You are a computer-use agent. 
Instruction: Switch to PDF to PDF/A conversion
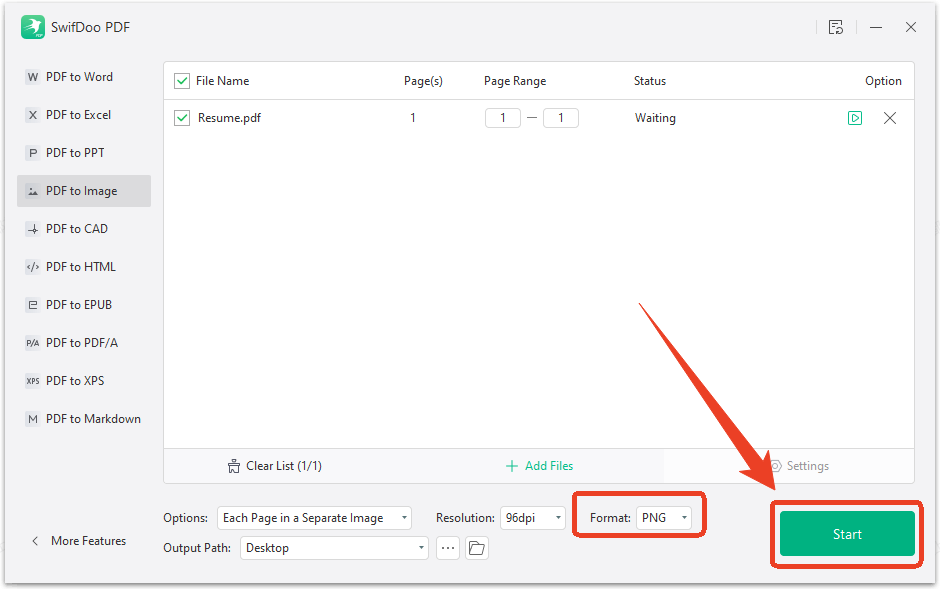[x=84, y=343]
